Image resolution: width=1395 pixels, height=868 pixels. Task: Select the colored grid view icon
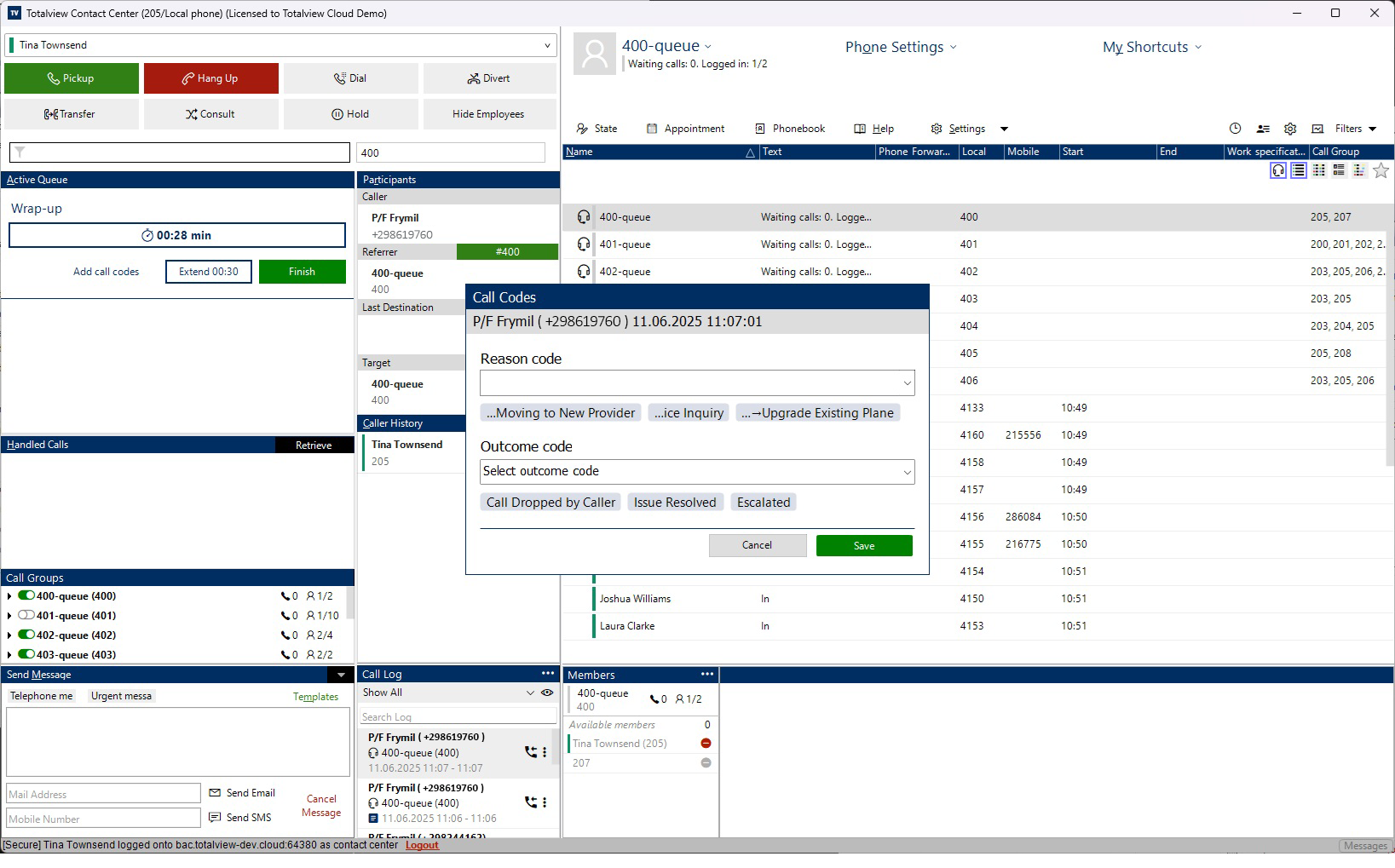pos(1318,170)
